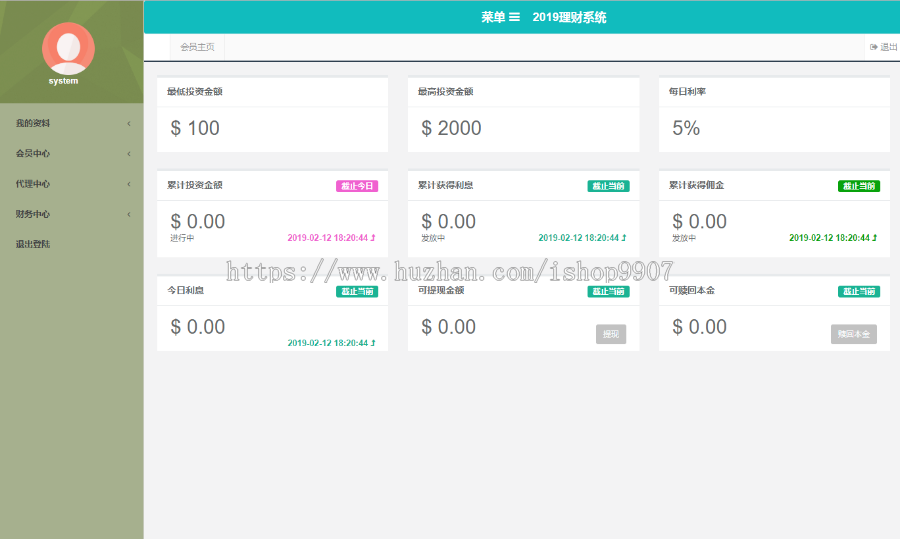Click the 提现 withdraw button
This screenshot has height=539, width=900.
click(x=611, y=334)
